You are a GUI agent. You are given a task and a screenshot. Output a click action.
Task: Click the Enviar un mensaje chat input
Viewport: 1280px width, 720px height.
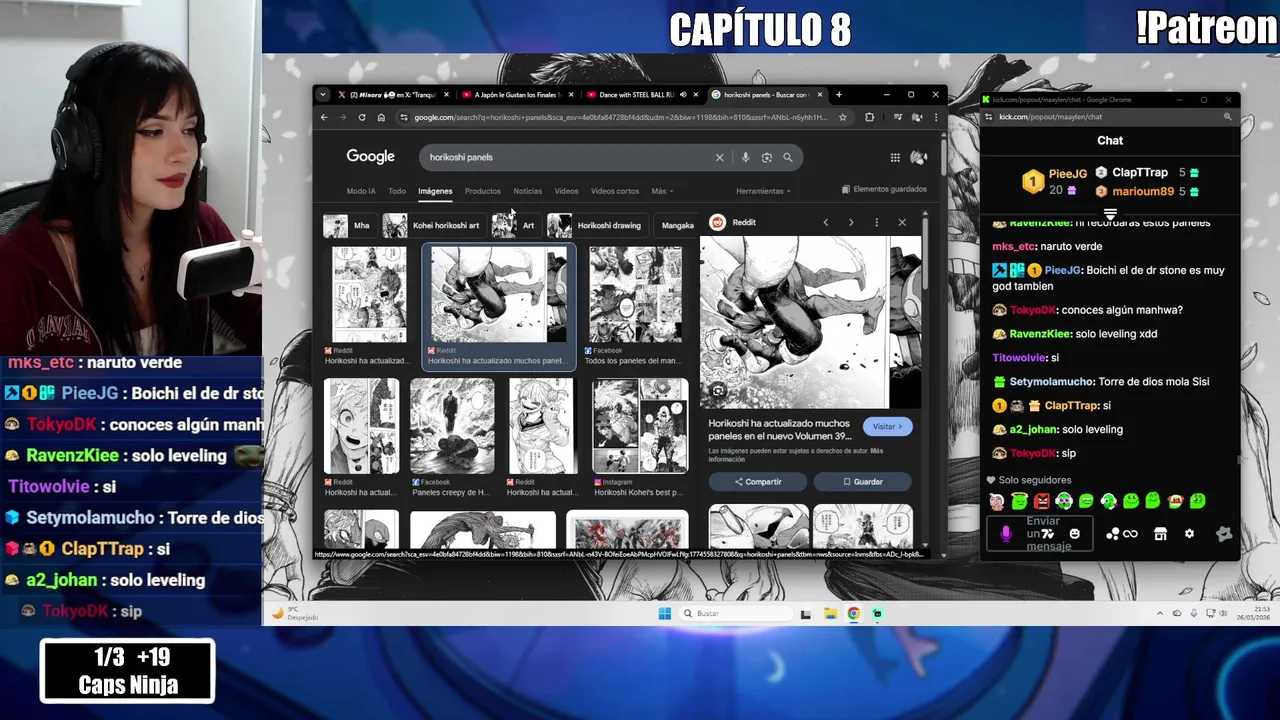pos(1042,534)
